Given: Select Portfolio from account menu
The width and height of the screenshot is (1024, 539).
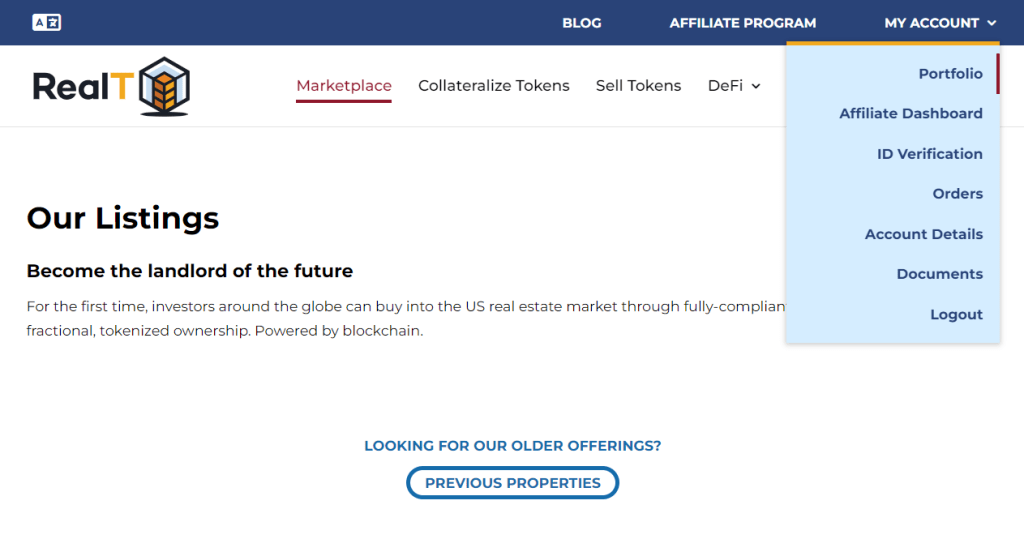Looking at the screenshot, I should [950, 73].
